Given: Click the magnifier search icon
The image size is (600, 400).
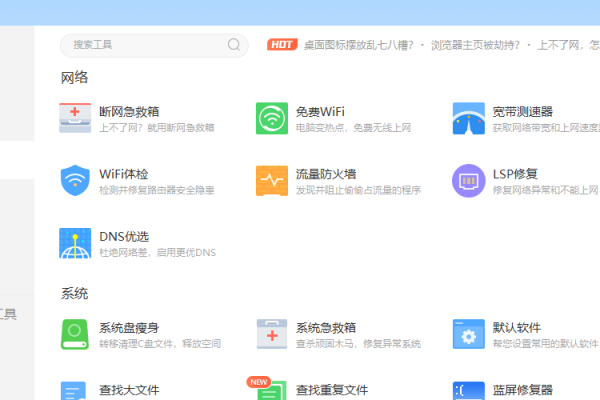Looking at the screenshot, I should coord(234,45).
